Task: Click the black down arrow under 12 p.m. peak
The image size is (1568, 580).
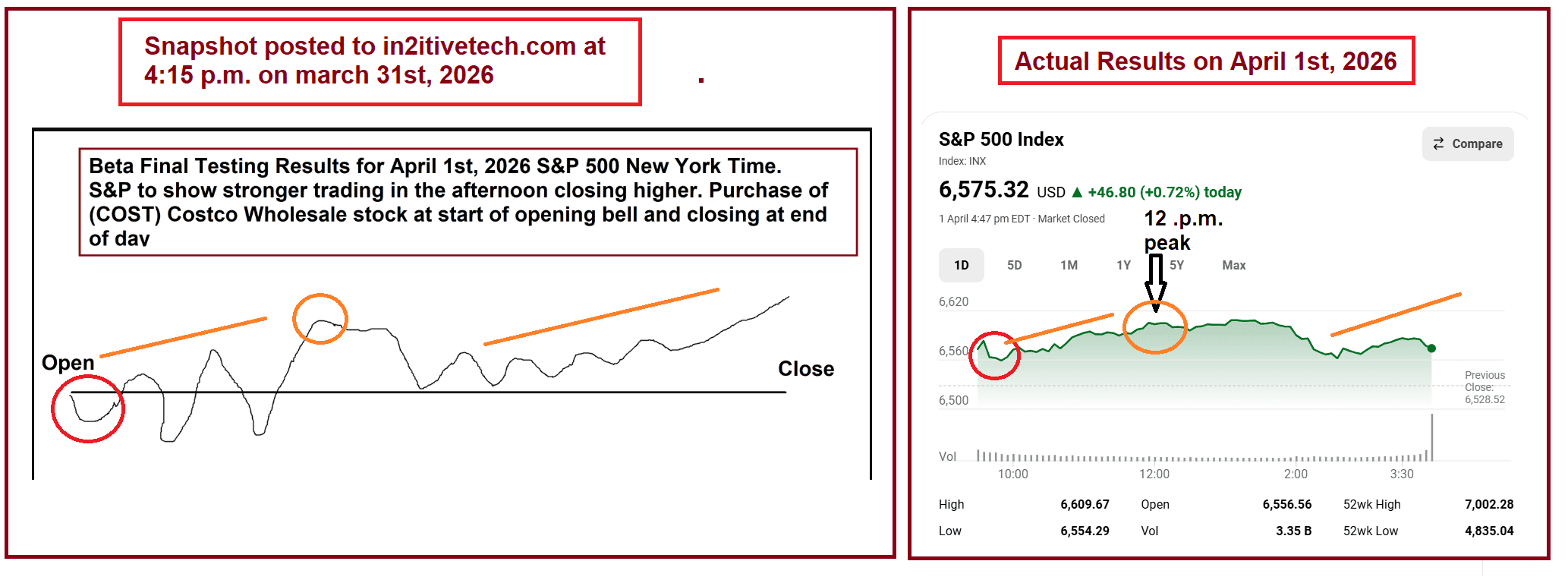Action: pyautogui.click(x=1155, y=281)
